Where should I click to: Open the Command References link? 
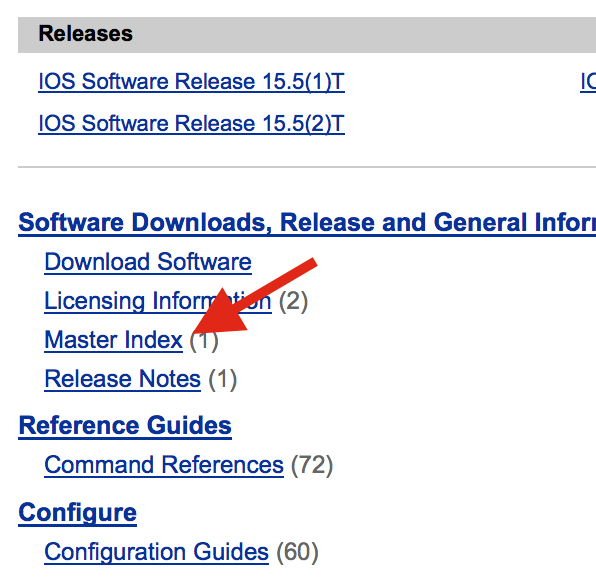164,465
